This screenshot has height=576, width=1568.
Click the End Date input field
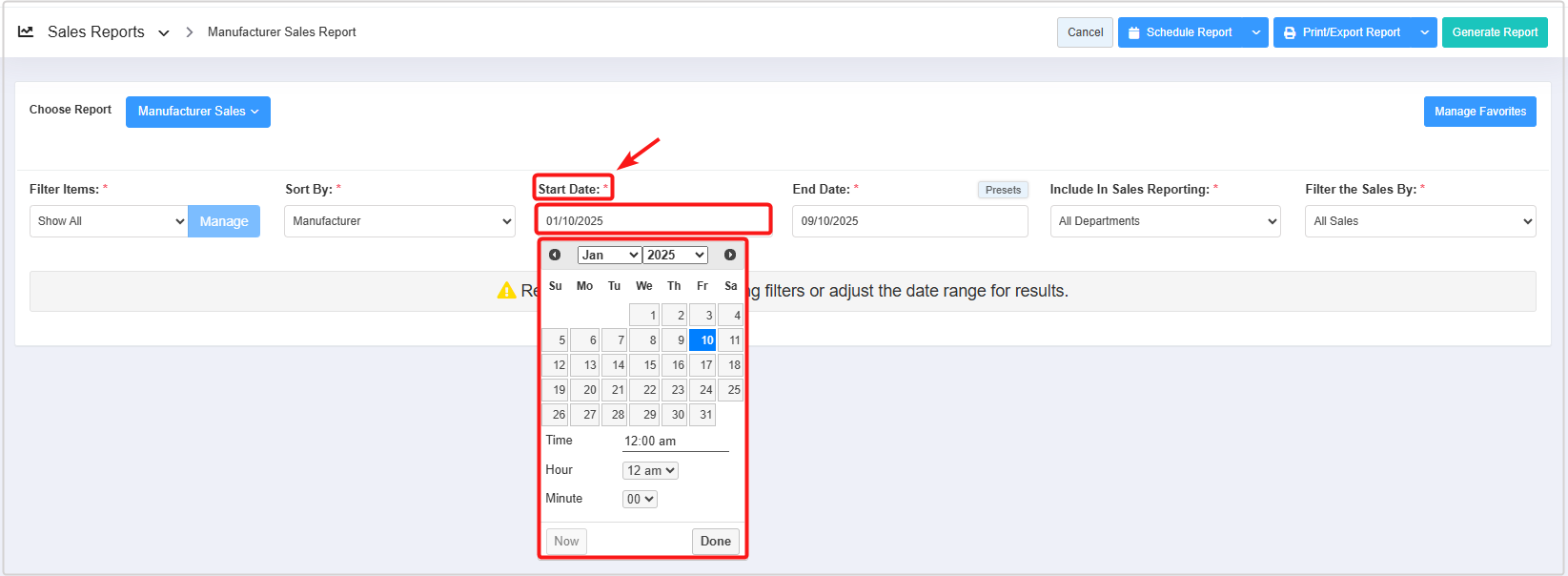click(910, 221)
